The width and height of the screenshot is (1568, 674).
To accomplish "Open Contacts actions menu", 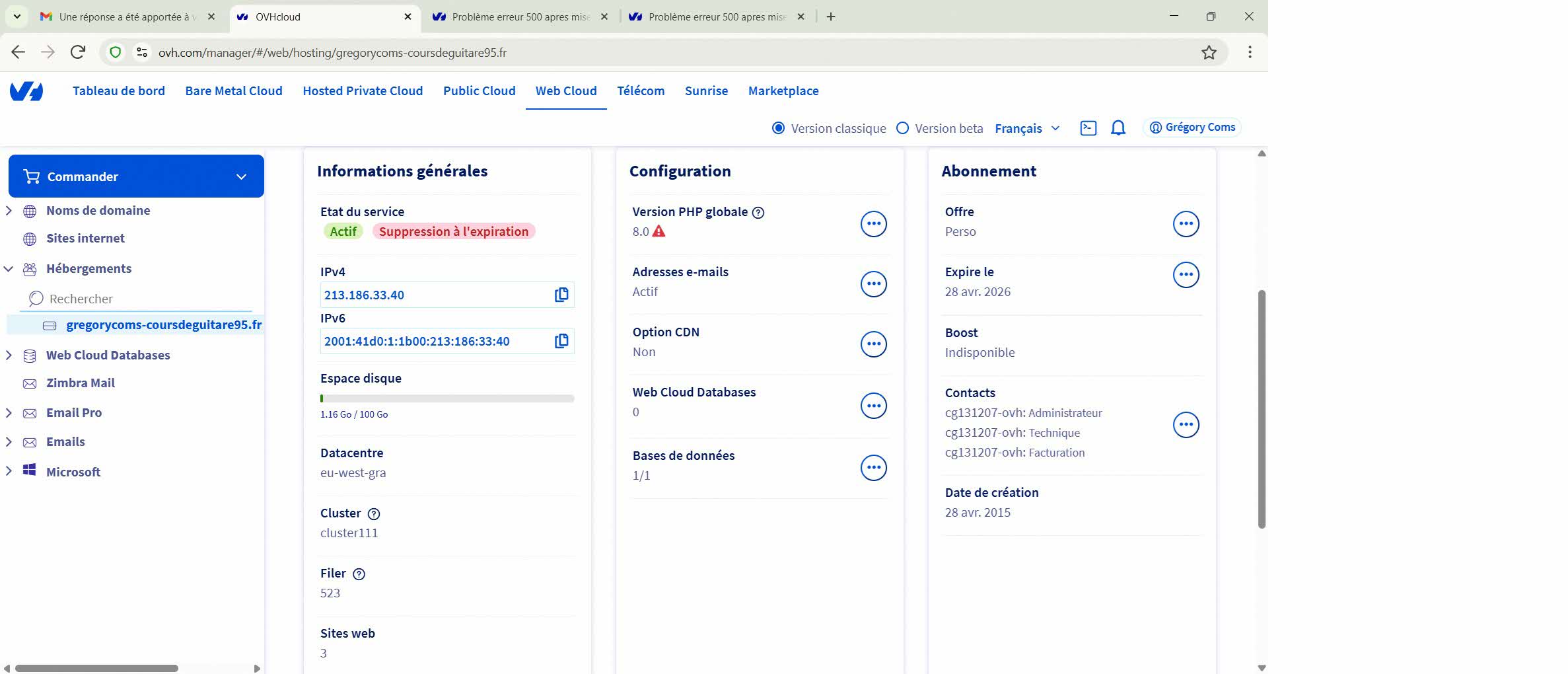I will [x=1186, y=425].
